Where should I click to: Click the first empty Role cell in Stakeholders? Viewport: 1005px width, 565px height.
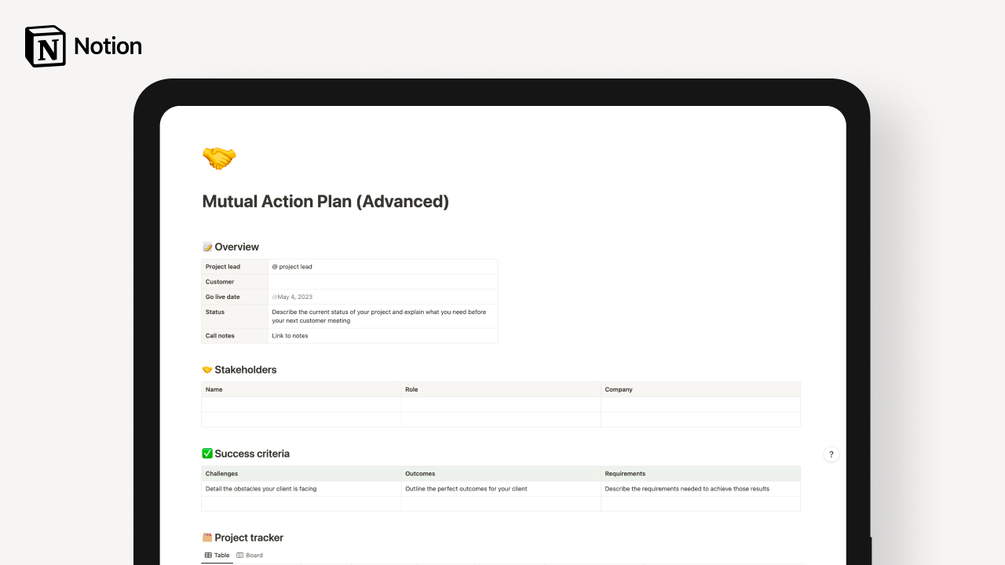[501, 405]
